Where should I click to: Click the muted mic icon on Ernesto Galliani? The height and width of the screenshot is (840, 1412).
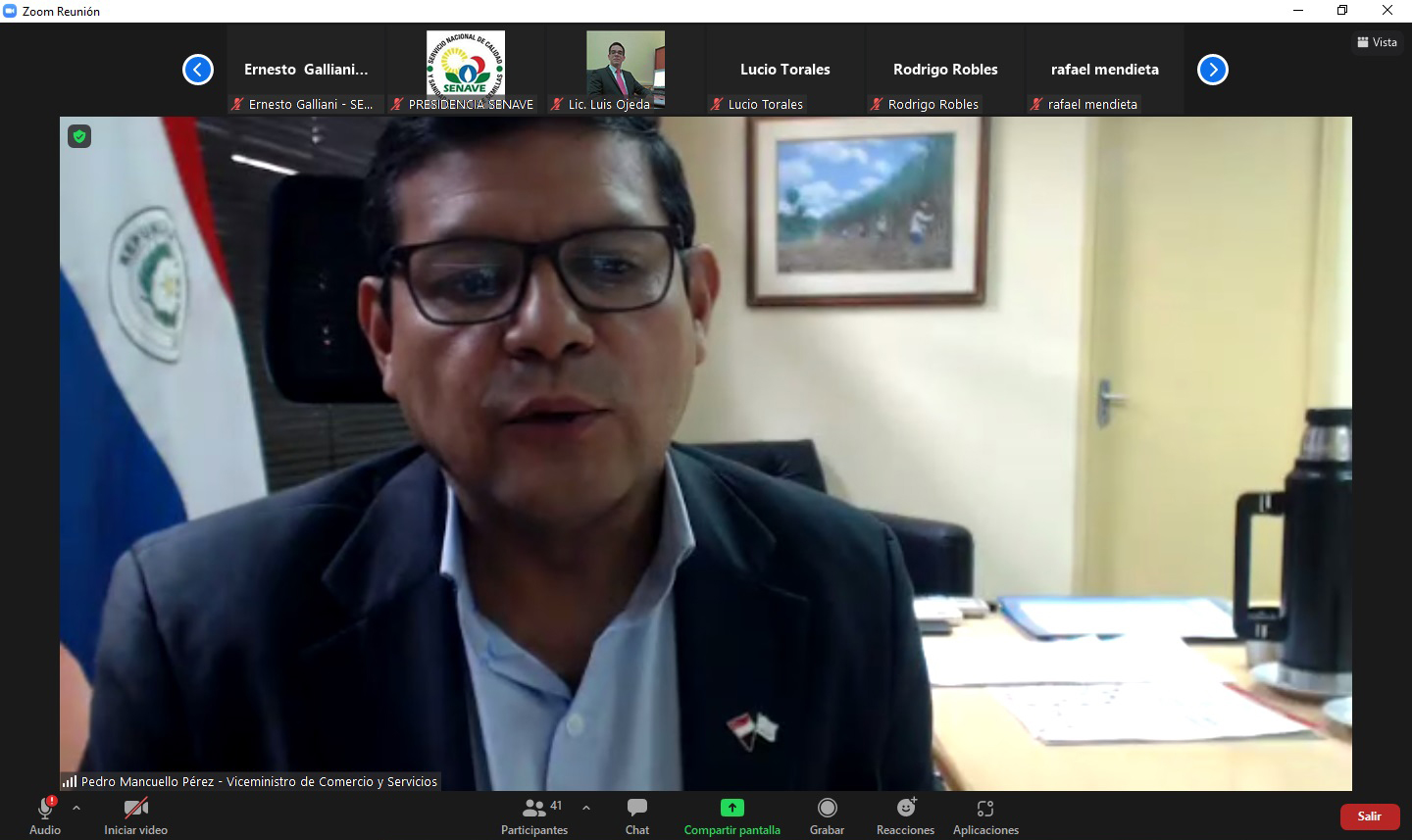click(237, 104)
